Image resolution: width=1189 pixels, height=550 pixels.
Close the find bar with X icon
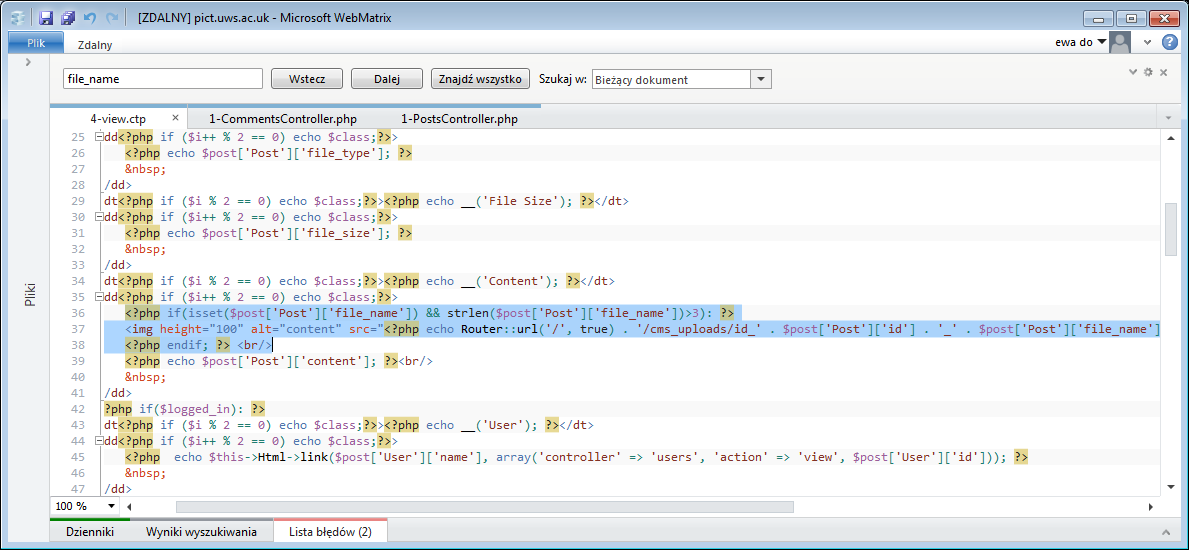1163,71
